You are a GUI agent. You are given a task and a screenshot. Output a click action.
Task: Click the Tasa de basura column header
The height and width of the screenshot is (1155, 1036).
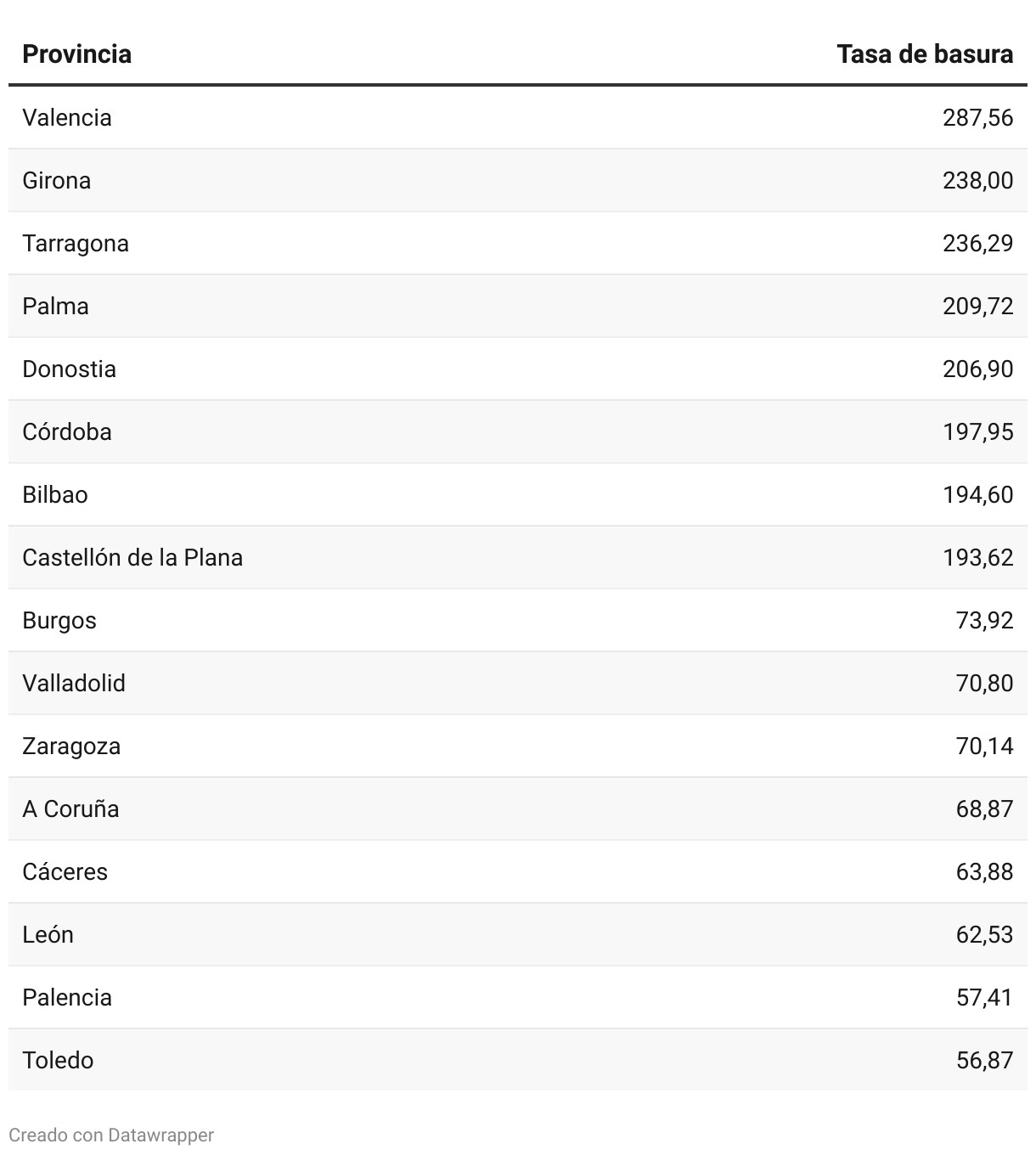(925, 54)
